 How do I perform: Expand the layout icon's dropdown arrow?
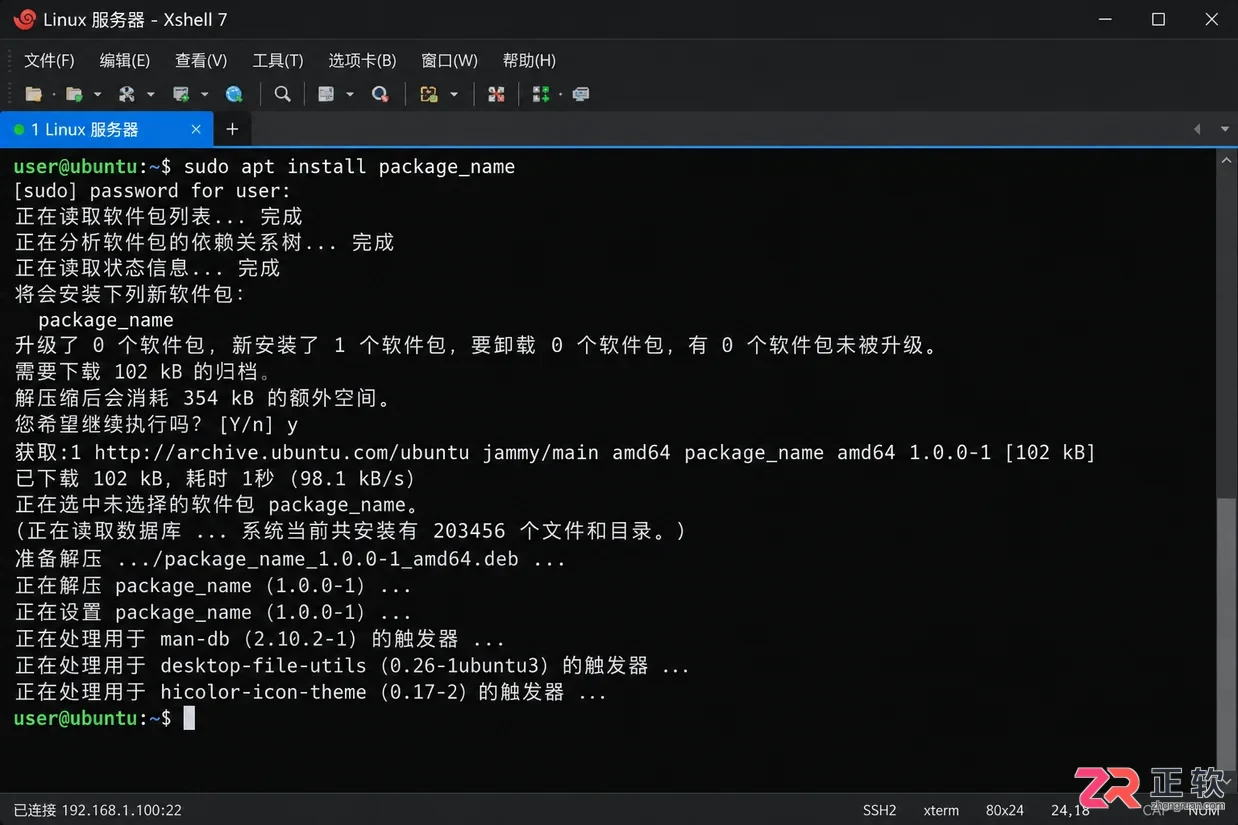tap(350, 94)
